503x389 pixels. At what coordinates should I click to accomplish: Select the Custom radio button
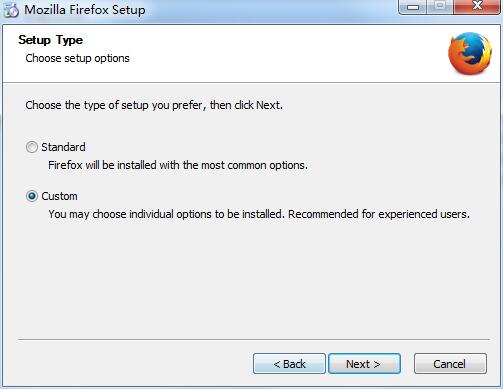(32, 196)
